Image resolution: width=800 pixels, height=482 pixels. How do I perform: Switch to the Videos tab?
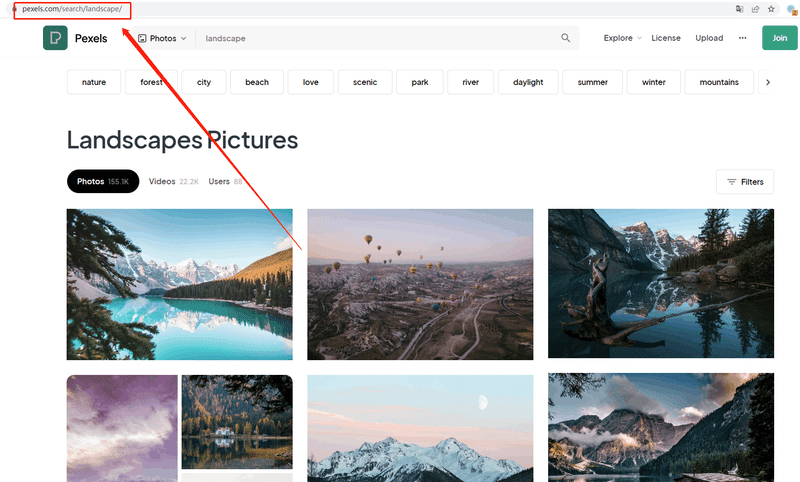173,181
